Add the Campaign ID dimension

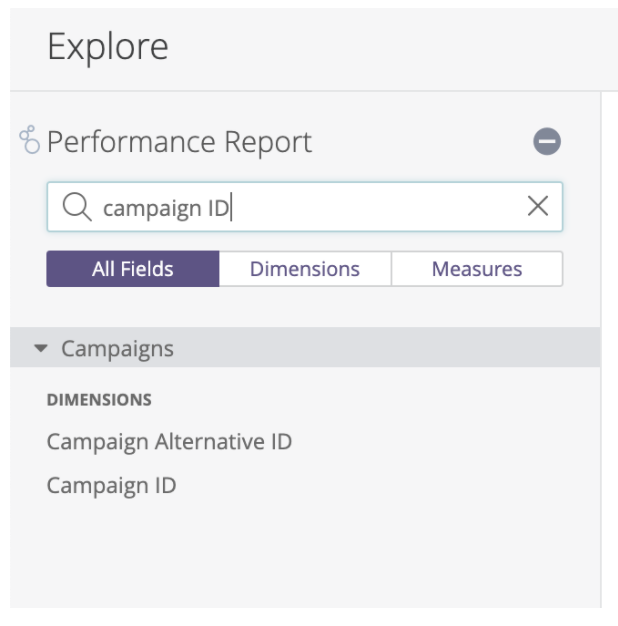[111, 486]
